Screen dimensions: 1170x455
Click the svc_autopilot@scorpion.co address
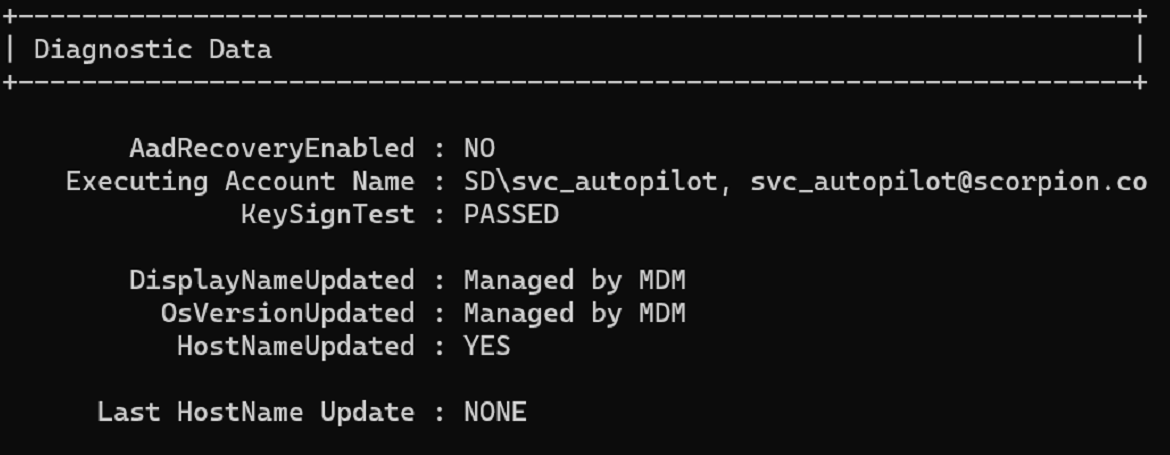[948, 182]
